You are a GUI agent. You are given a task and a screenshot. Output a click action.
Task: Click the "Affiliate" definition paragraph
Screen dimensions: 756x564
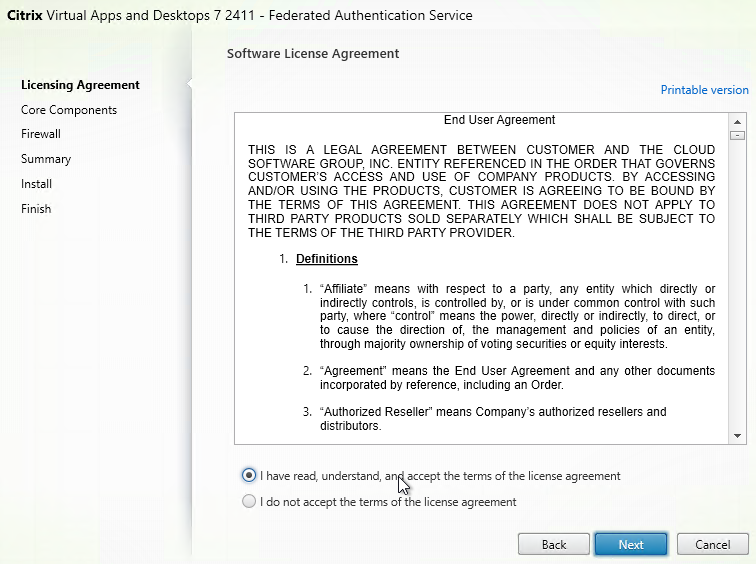(x=517, y=316)
